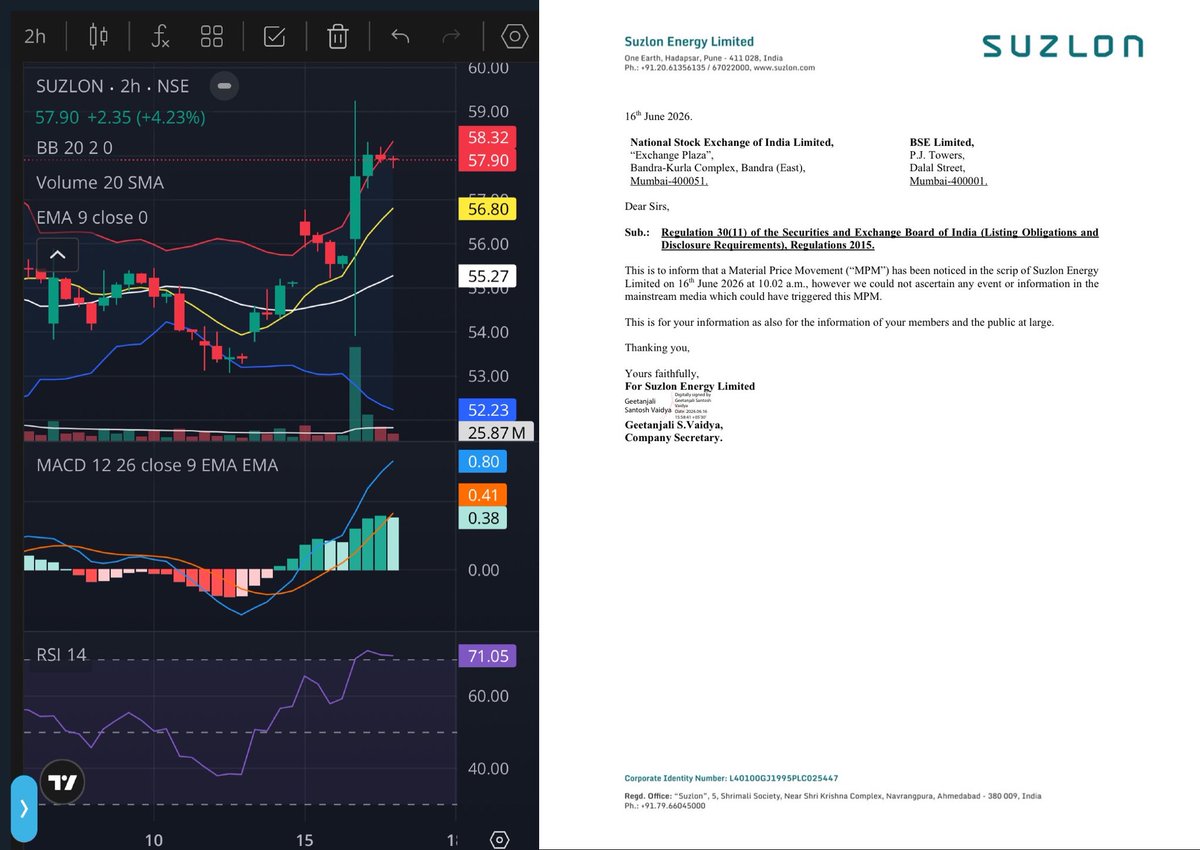Change the candlestick chart type
This screenshot has height=850, width=1200.
pos(98,37)
